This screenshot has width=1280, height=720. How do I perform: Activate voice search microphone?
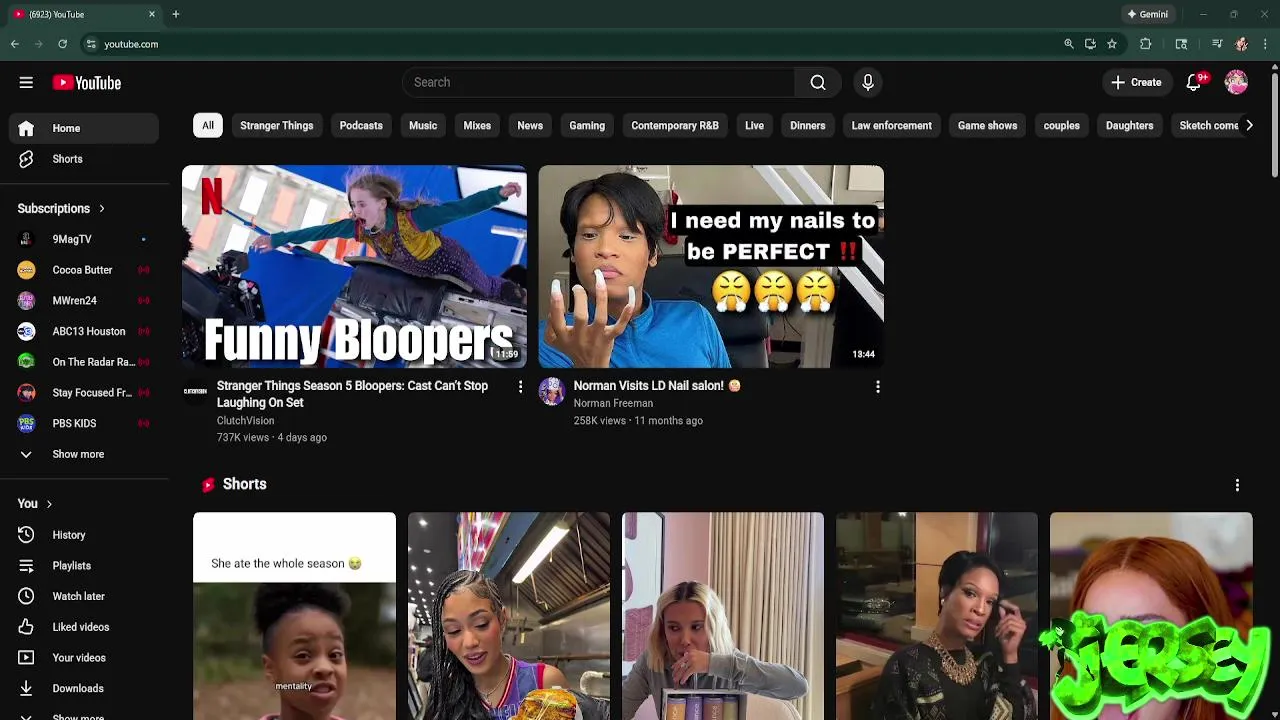pos(868,82)
